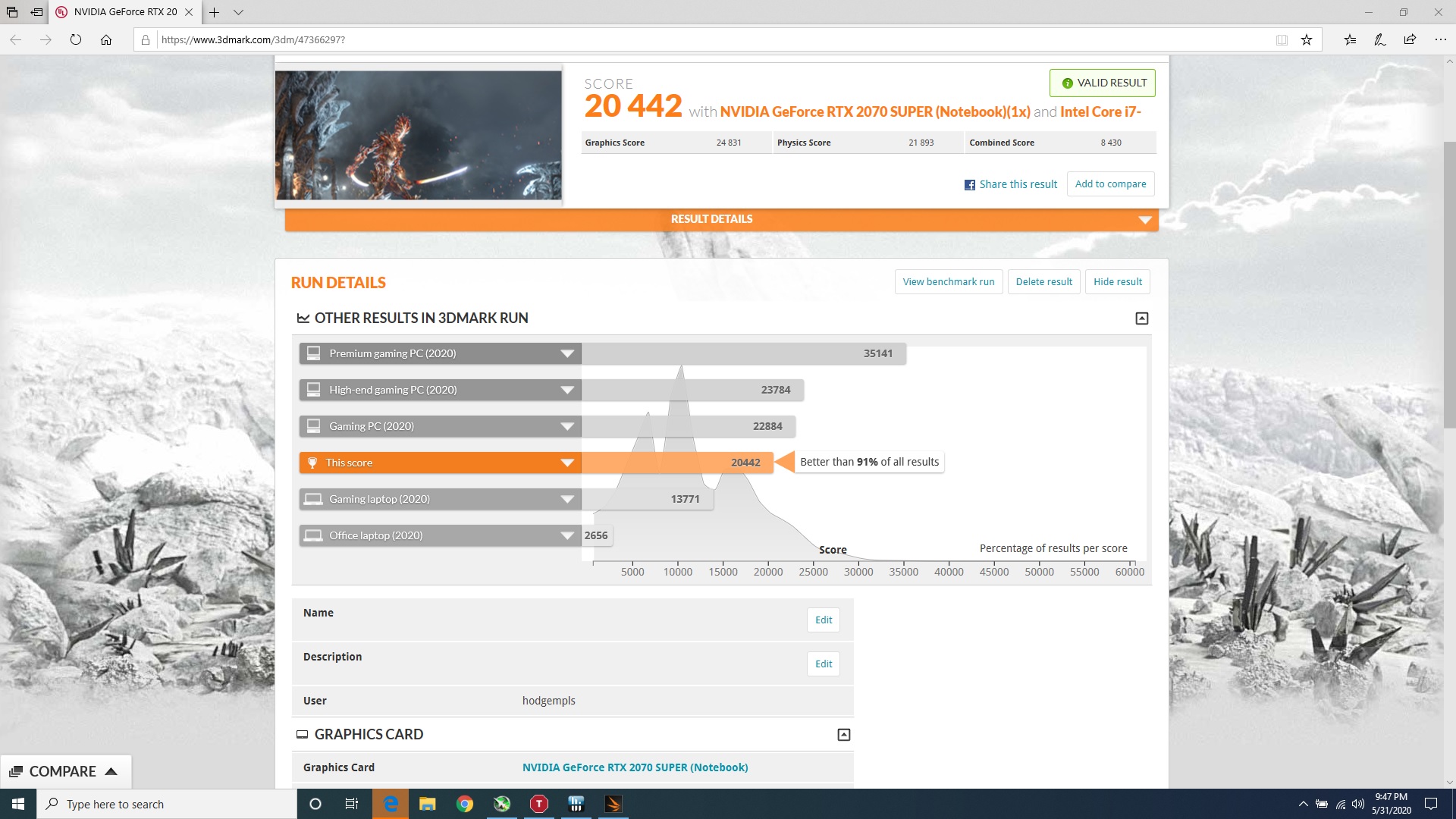The width and height of the screenshot is (1456, 819).
Task: Click the page vertical scrollbar
Action: [x=1449, y=284]
